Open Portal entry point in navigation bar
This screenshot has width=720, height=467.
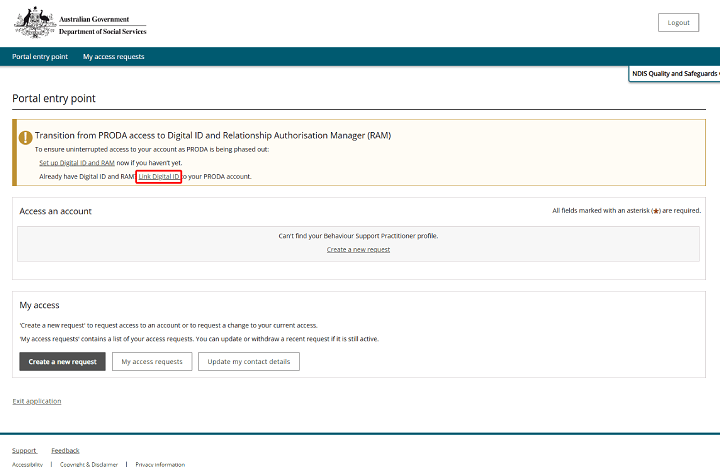[x=40, y=57]
